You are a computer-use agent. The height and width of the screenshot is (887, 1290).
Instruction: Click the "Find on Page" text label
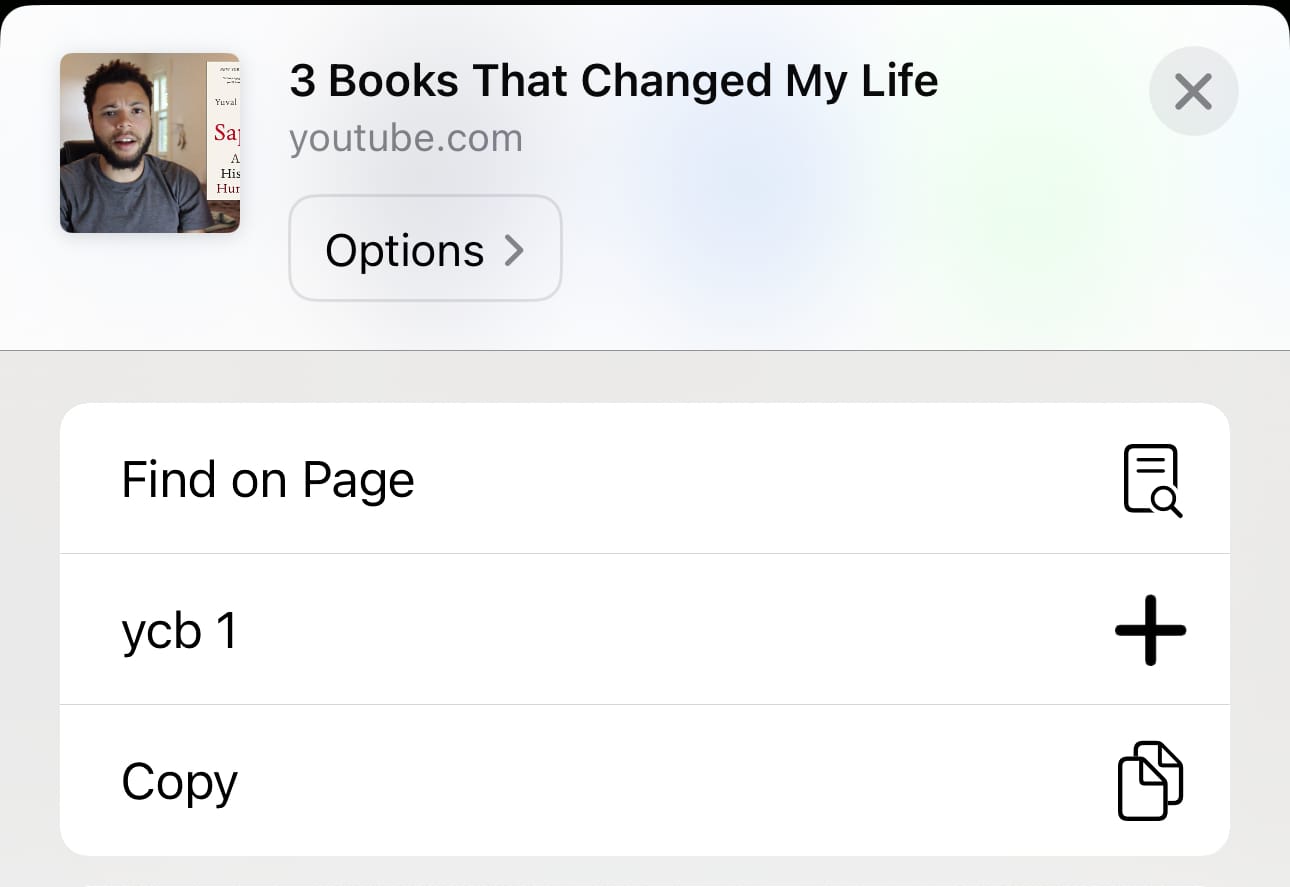point(268,480)
